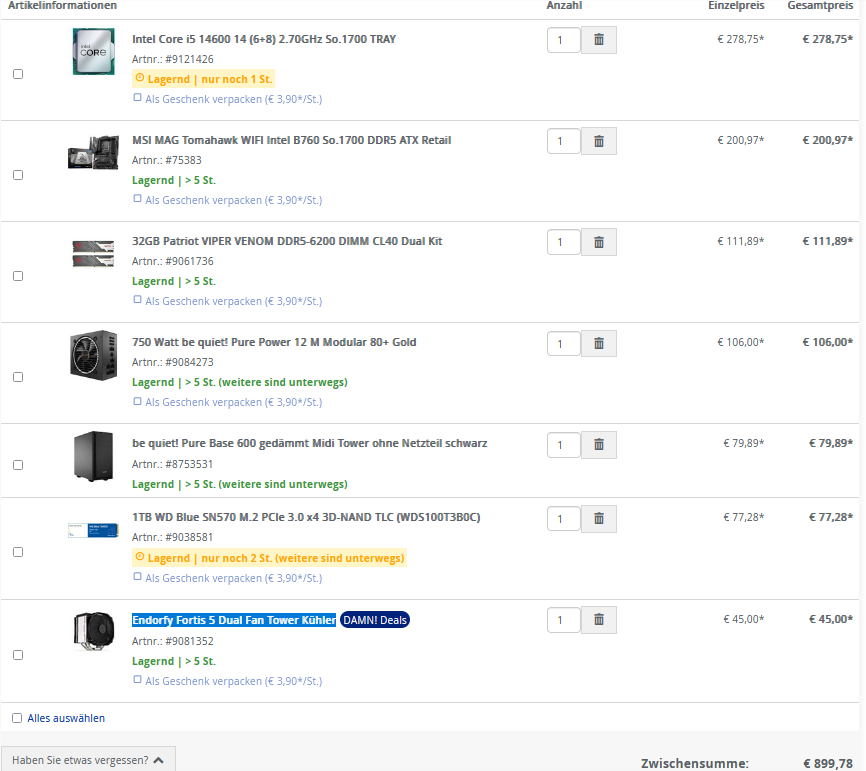The height and width of the screenshot is (771, 866).
Task: Open MSI MAG Tomahawk motherboard thumbnail
Action: [93, 152]
